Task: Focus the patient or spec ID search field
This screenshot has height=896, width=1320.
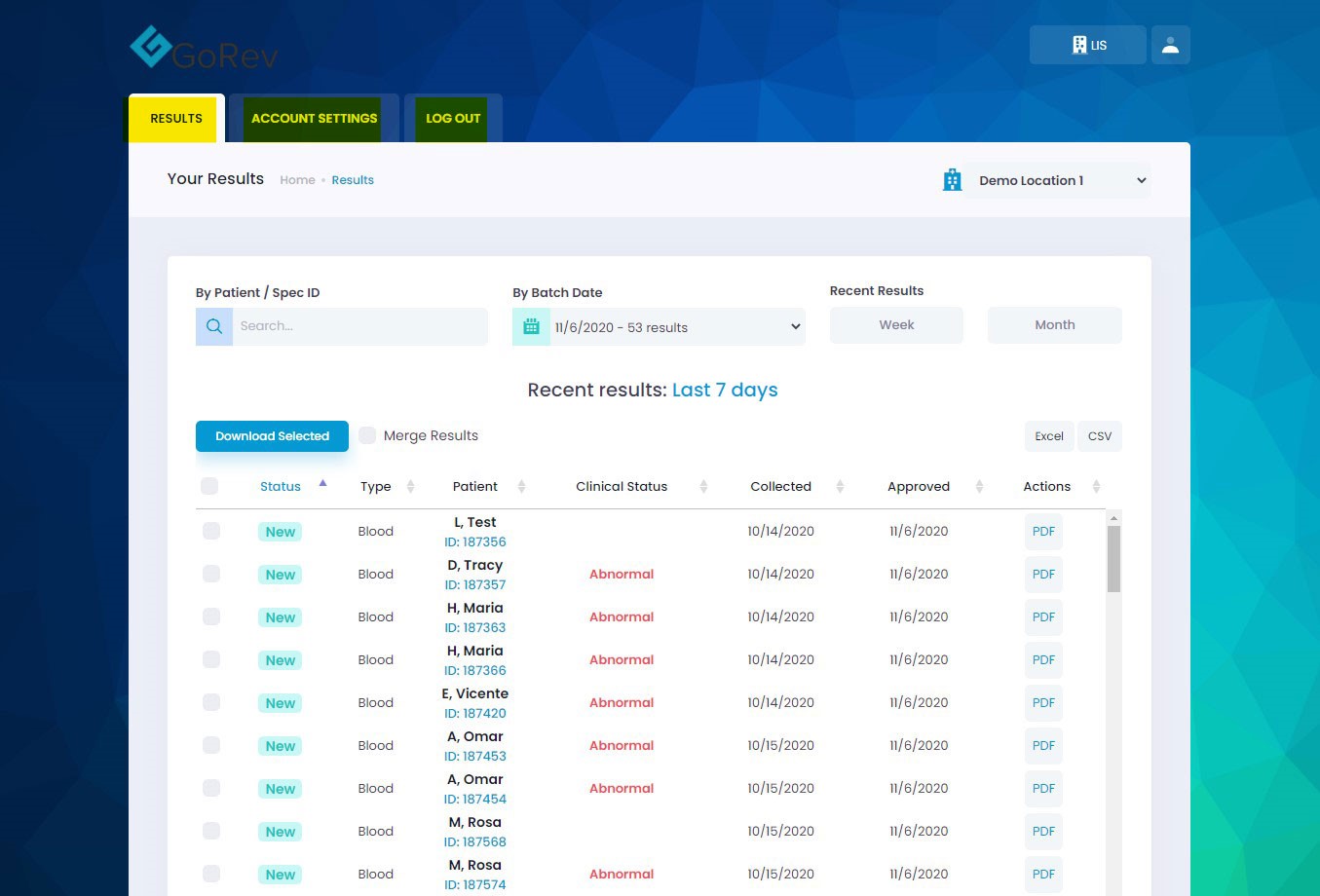Action: [x=359, y=326]
